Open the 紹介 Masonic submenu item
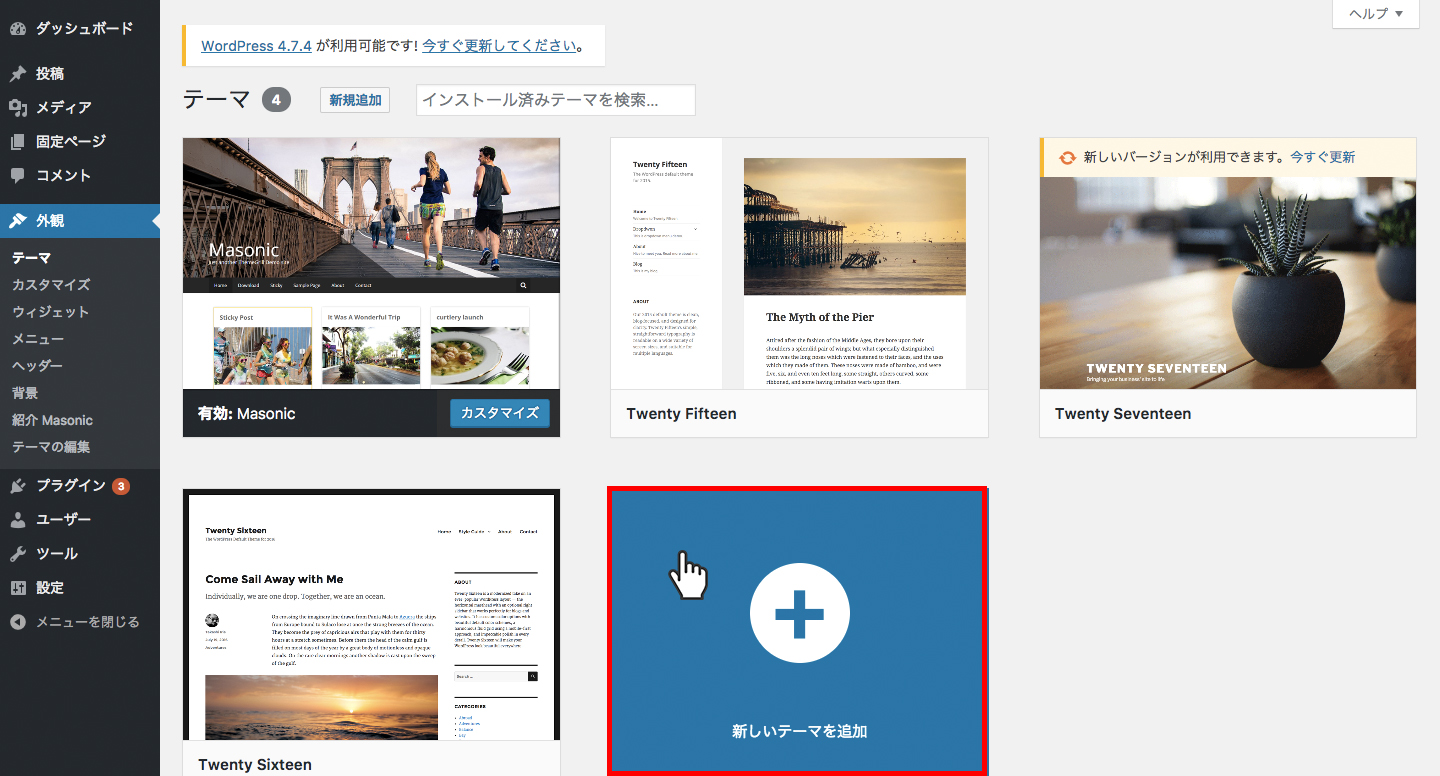The image size is (1440, 776). (x=52, y=420)
